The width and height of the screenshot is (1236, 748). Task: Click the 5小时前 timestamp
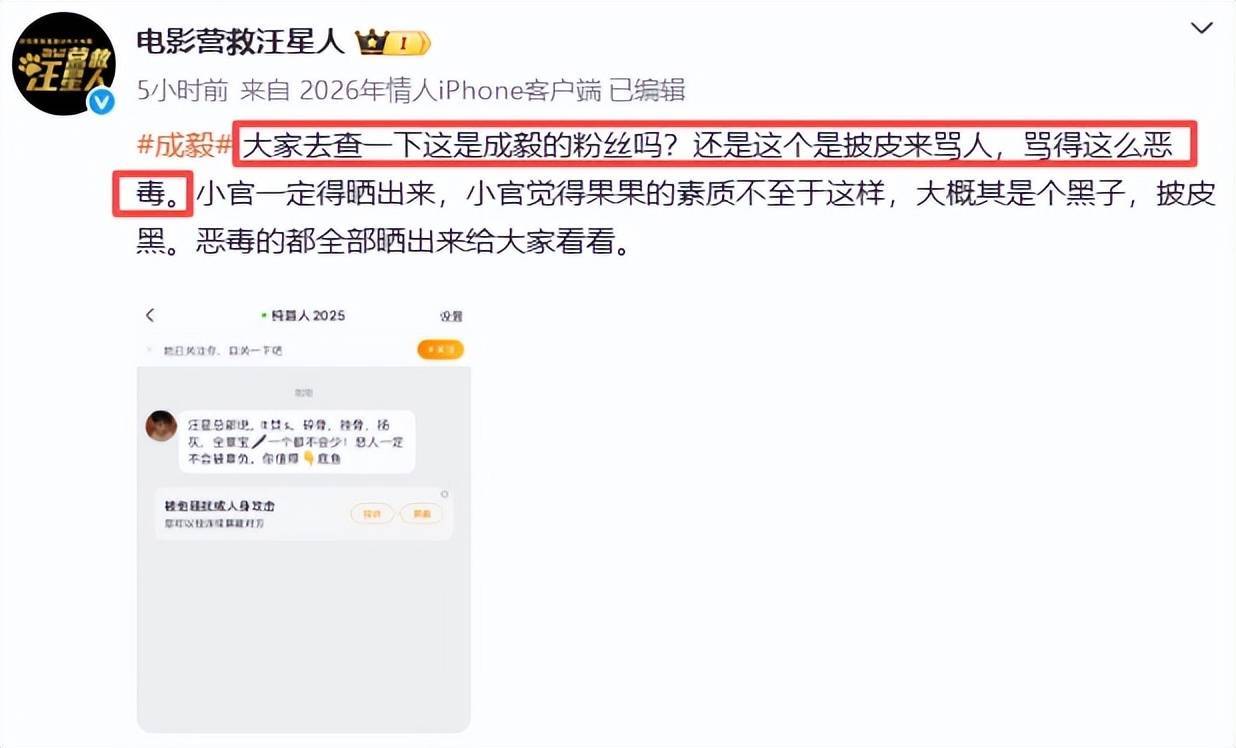point(184,91)
